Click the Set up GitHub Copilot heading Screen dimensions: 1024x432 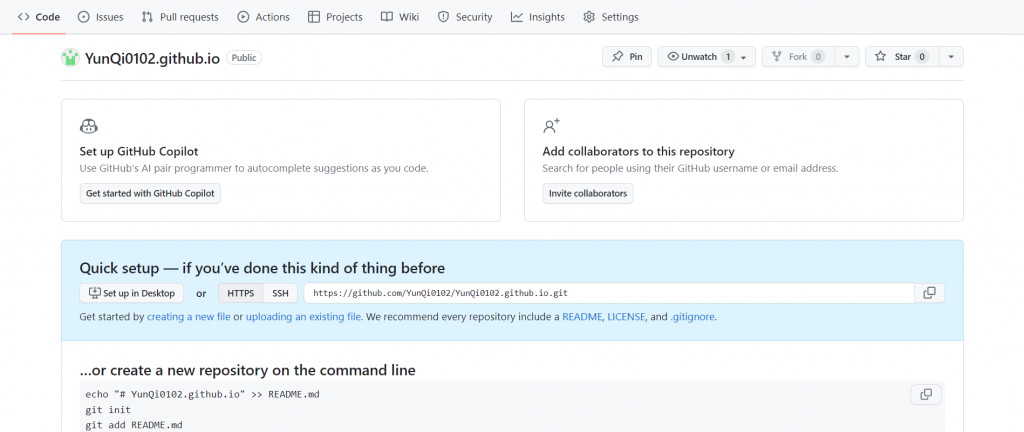[x=138, y=151]
